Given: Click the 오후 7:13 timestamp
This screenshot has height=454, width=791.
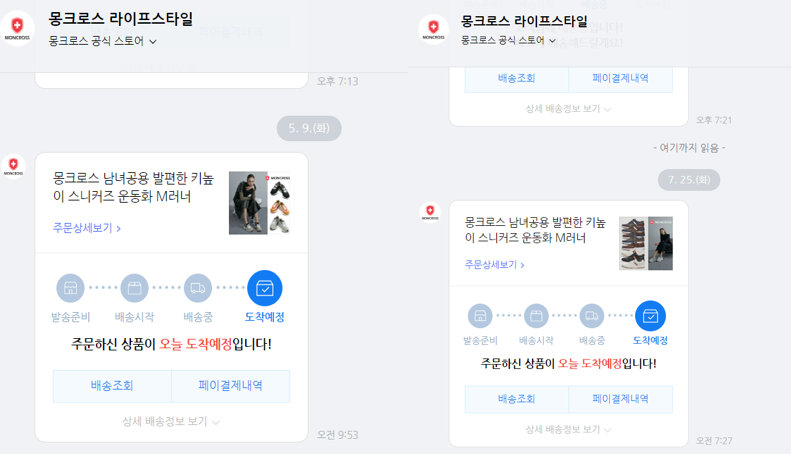Looking at the screenshot, I should 337,81.
